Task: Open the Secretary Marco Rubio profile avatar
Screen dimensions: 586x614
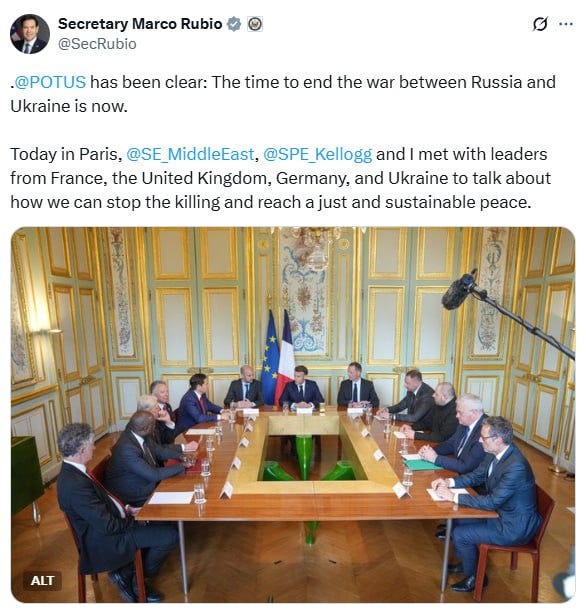Action: coord(30,34)
